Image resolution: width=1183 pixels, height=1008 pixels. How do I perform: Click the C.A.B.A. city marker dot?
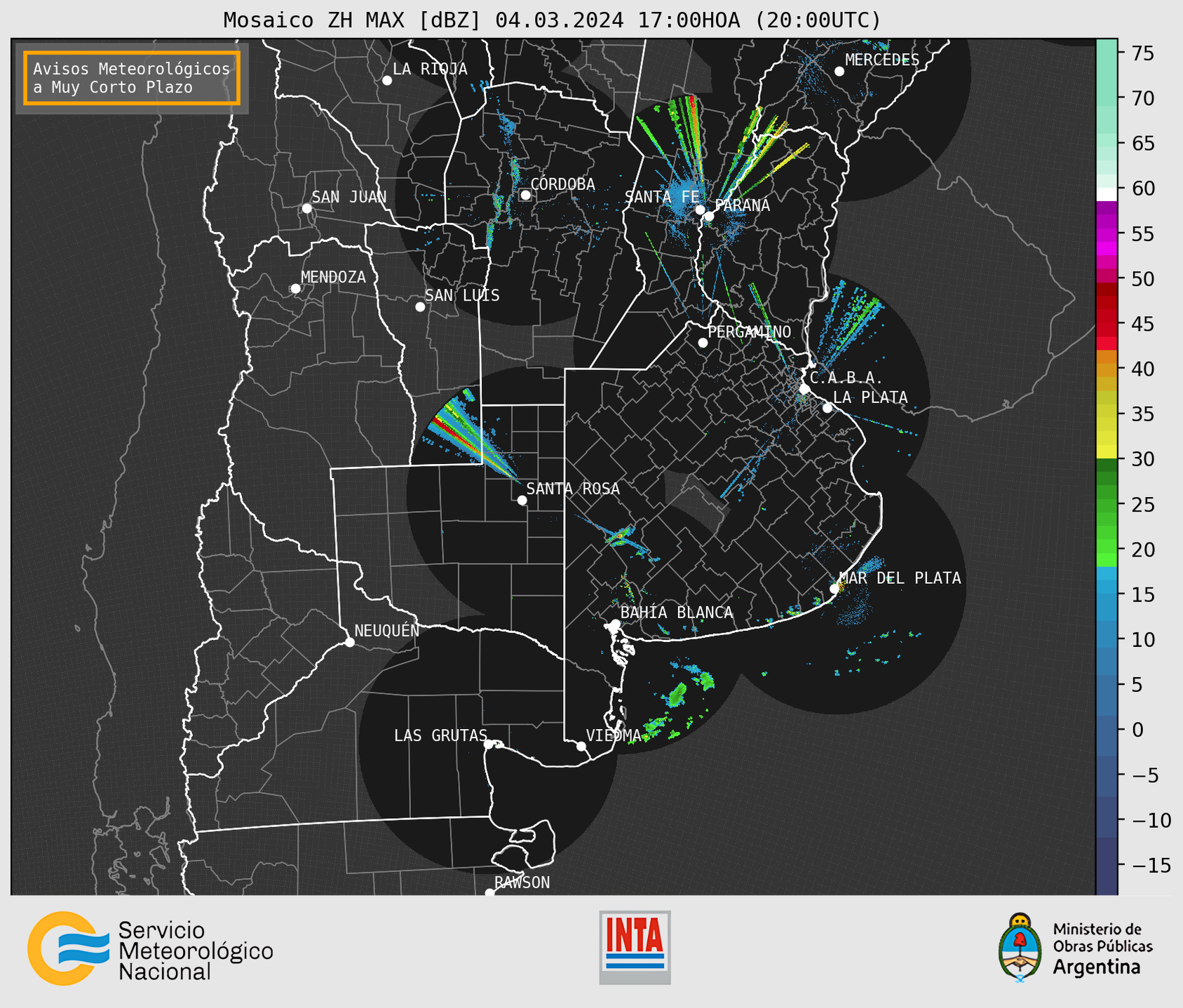804,389
